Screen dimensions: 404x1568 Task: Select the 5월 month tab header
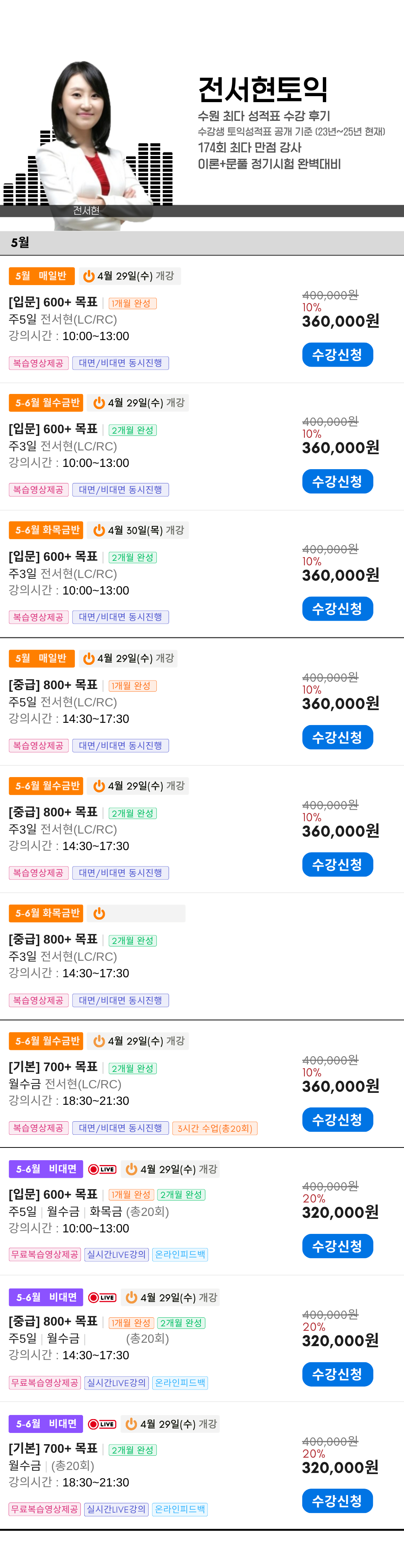(x=20, y=242)
